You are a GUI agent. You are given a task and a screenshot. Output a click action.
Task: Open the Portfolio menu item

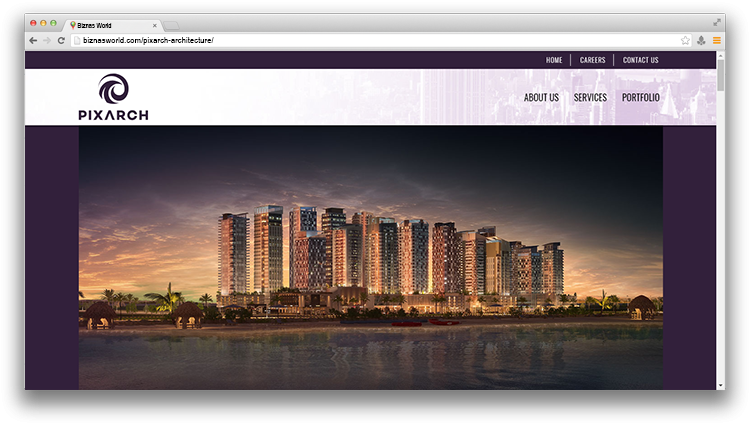click(x=640, y=98)
